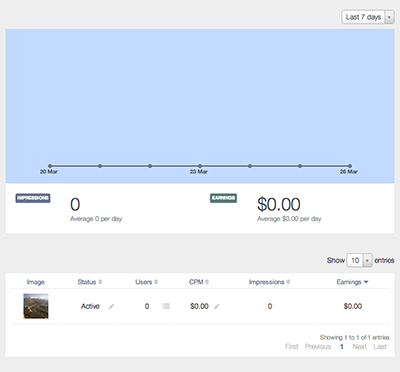This screenshot has width=400, height=372.
Task: Sort table by Users column
Action: [146, 282]
